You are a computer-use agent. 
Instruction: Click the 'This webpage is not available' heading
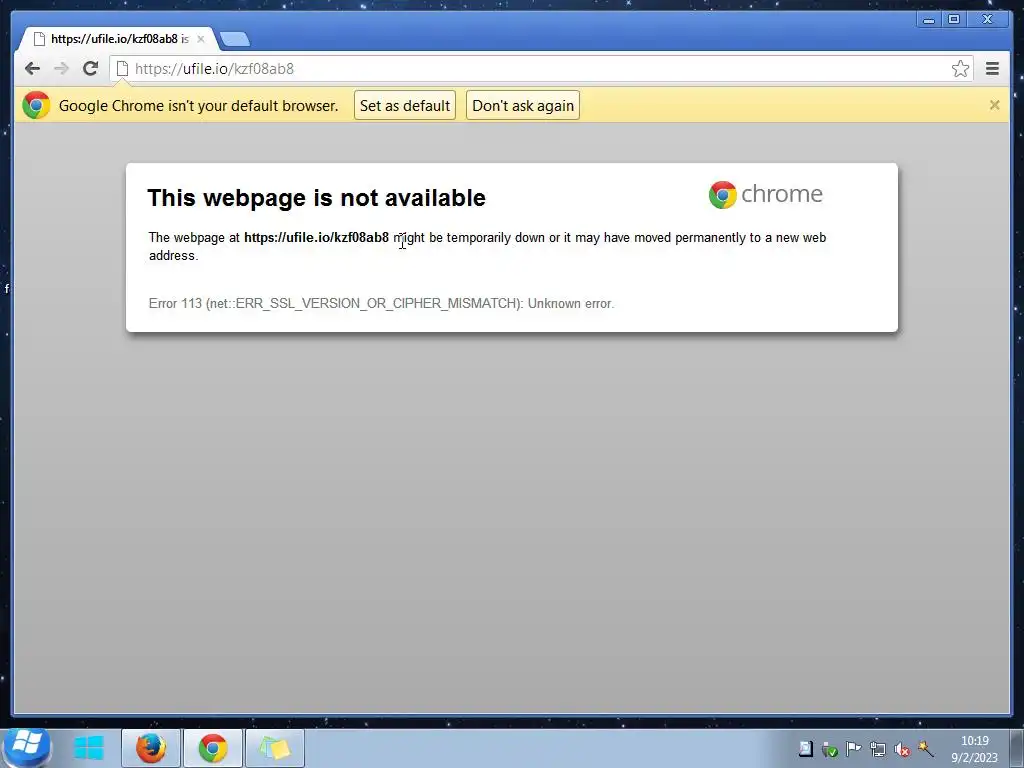pyautogui.click(x=317, y=198)
